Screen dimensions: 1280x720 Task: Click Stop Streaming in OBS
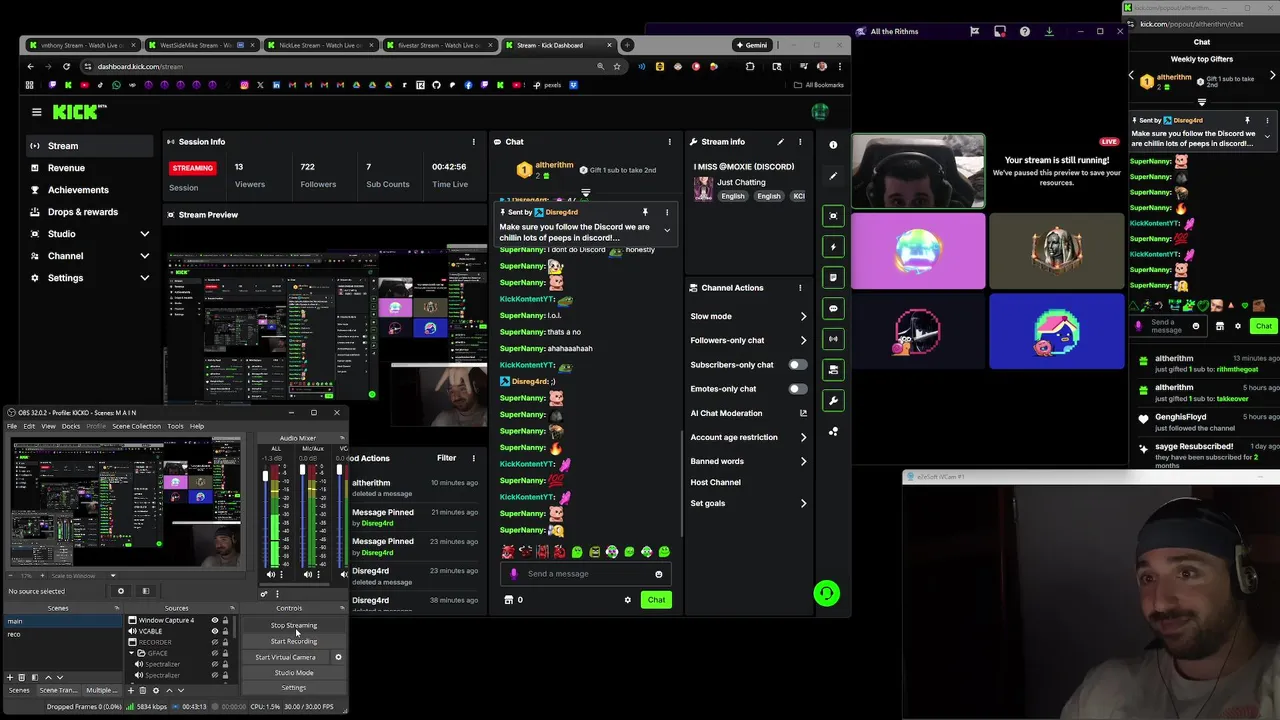pyautogui.click(x=293, y=625)
